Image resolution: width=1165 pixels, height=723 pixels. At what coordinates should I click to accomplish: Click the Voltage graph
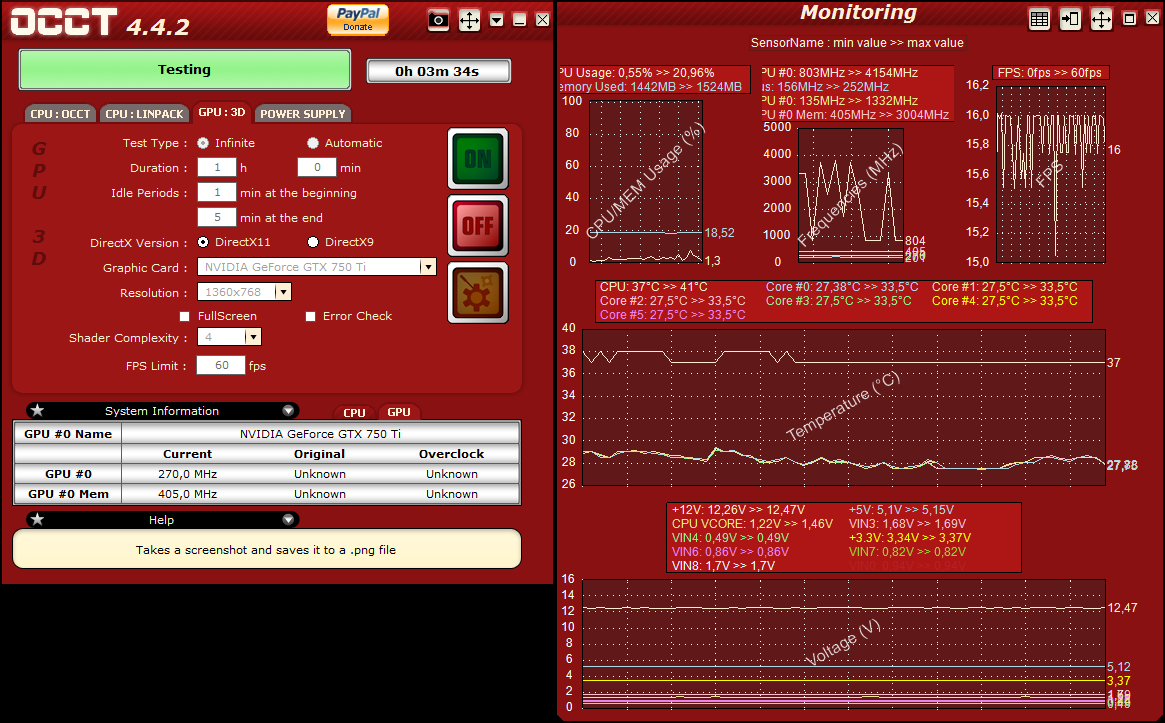tap(844, 643)
